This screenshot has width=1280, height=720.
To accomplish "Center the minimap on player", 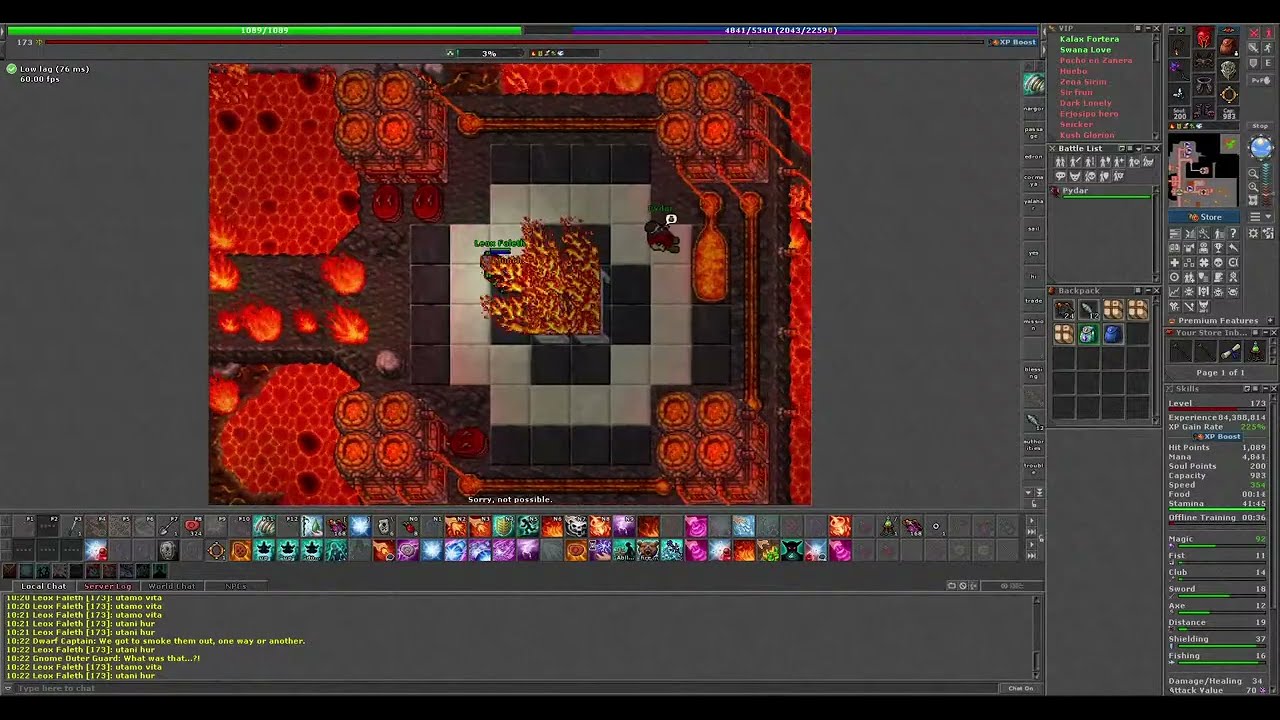I will click(1253, 200).
